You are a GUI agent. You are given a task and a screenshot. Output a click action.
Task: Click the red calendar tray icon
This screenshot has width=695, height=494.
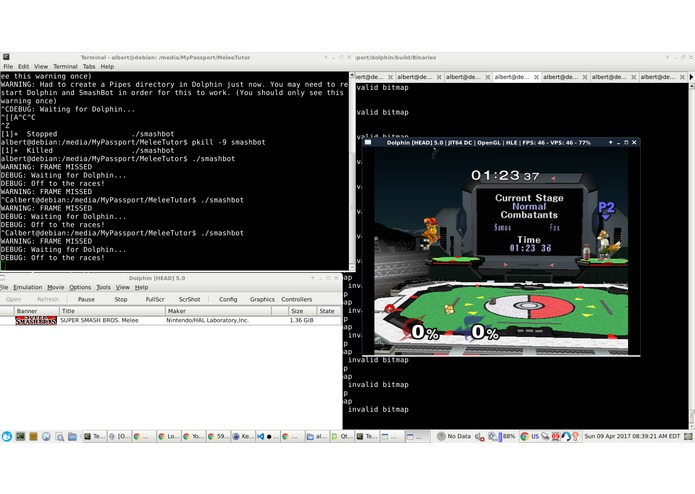(555, 436)
